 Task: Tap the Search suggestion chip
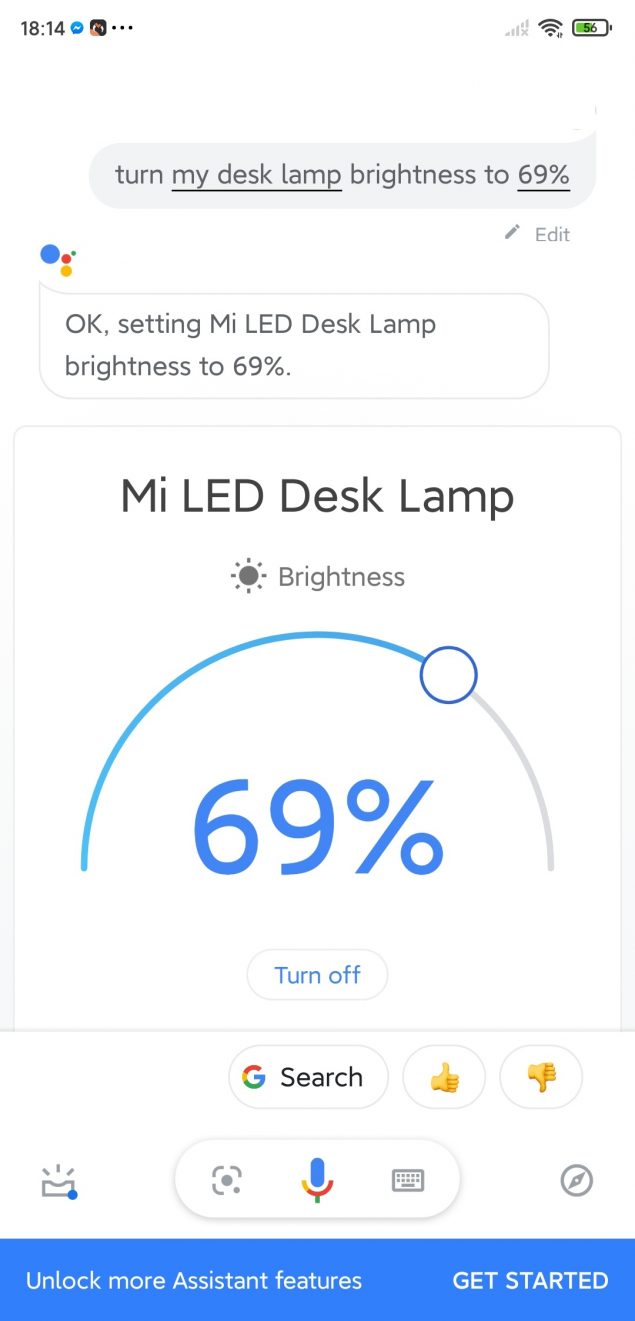pos(308,1077)
